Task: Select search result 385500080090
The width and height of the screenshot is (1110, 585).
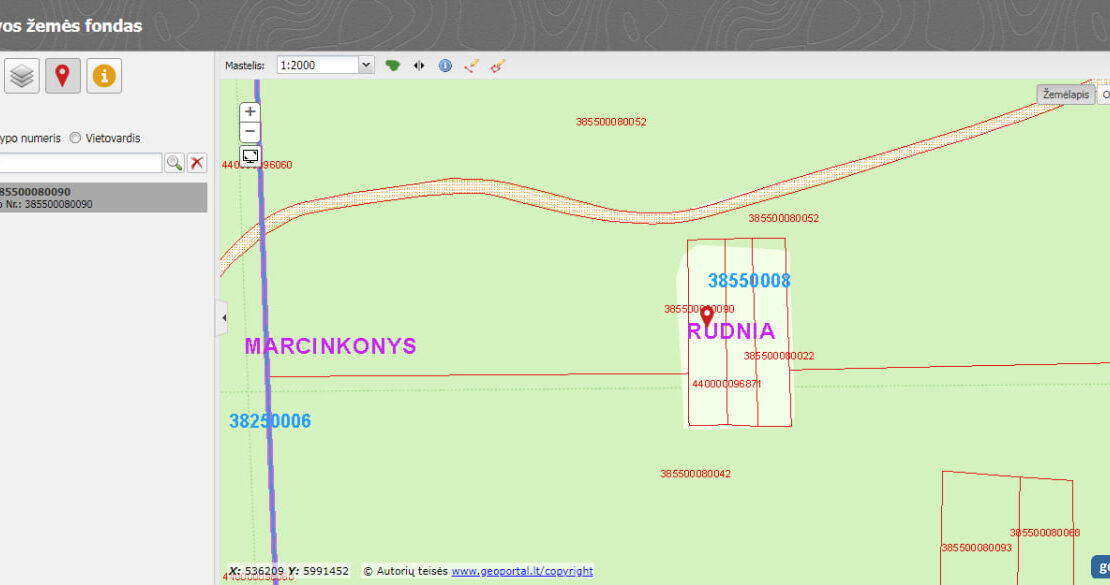Action: click(100, 197)
